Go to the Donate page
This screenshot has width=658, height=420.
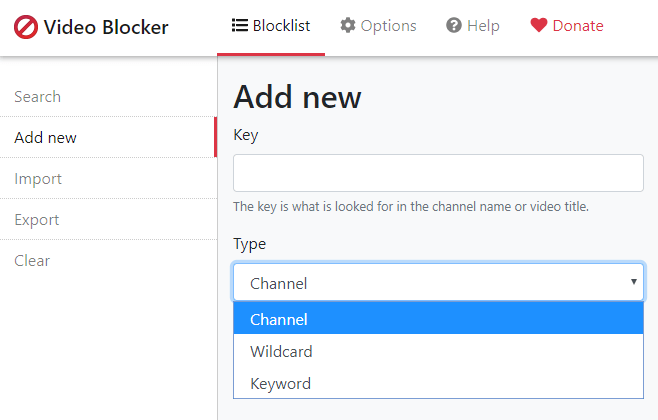click(567, 26)
